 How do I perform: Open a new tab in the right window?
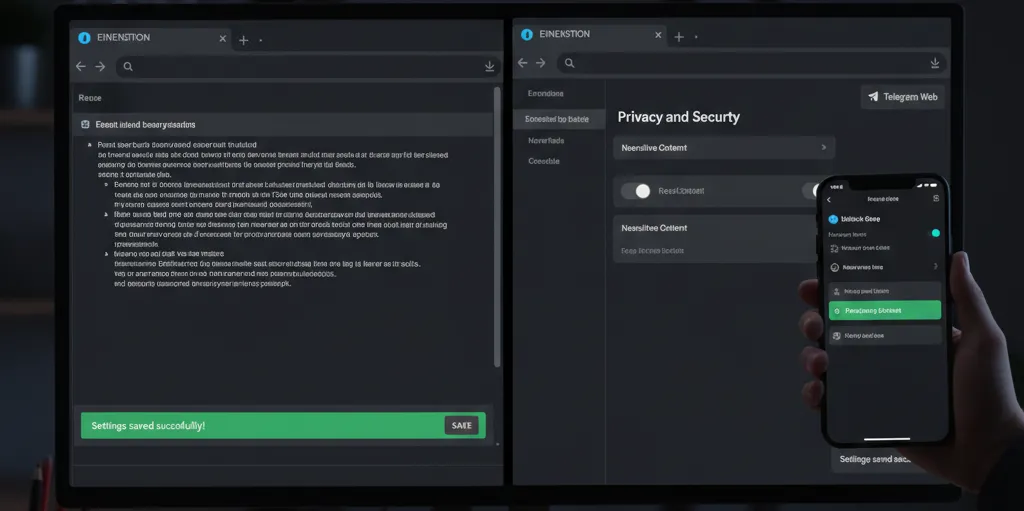pyautogui.click(x=679, y=37)
